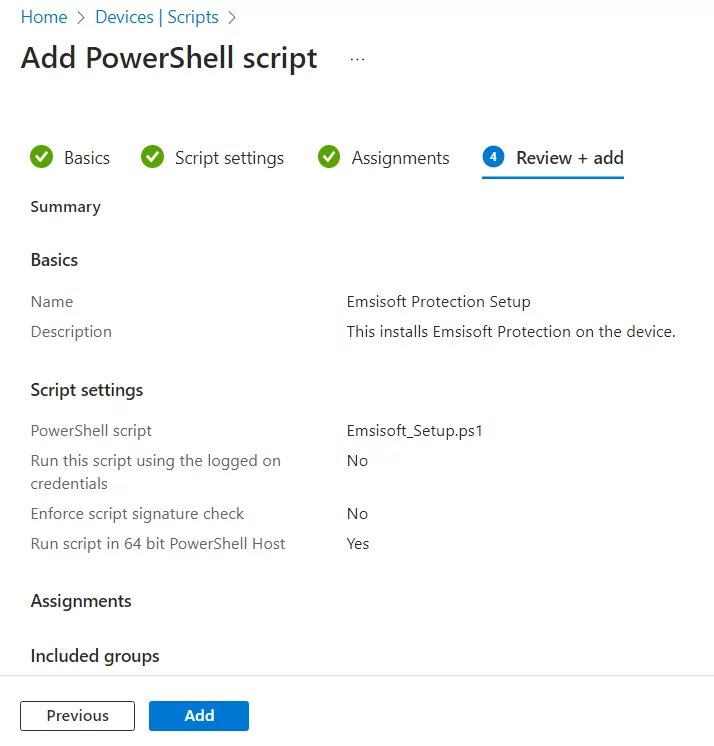Click the blue Add button
Viewport: 714px width, 746px height.
[199, 715]
